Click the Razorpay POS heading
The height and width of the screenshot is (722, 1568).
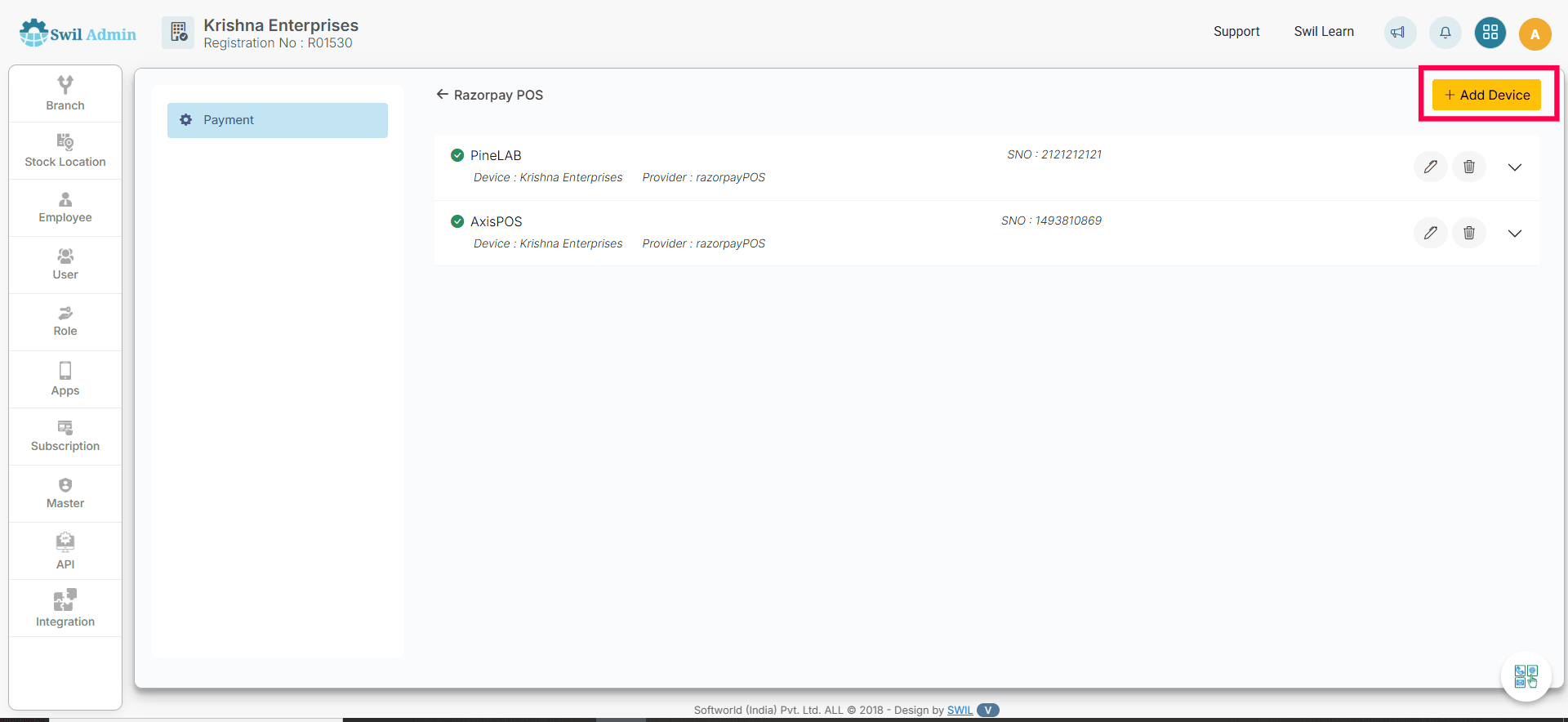pyautogui.click(x=498, y=95)
